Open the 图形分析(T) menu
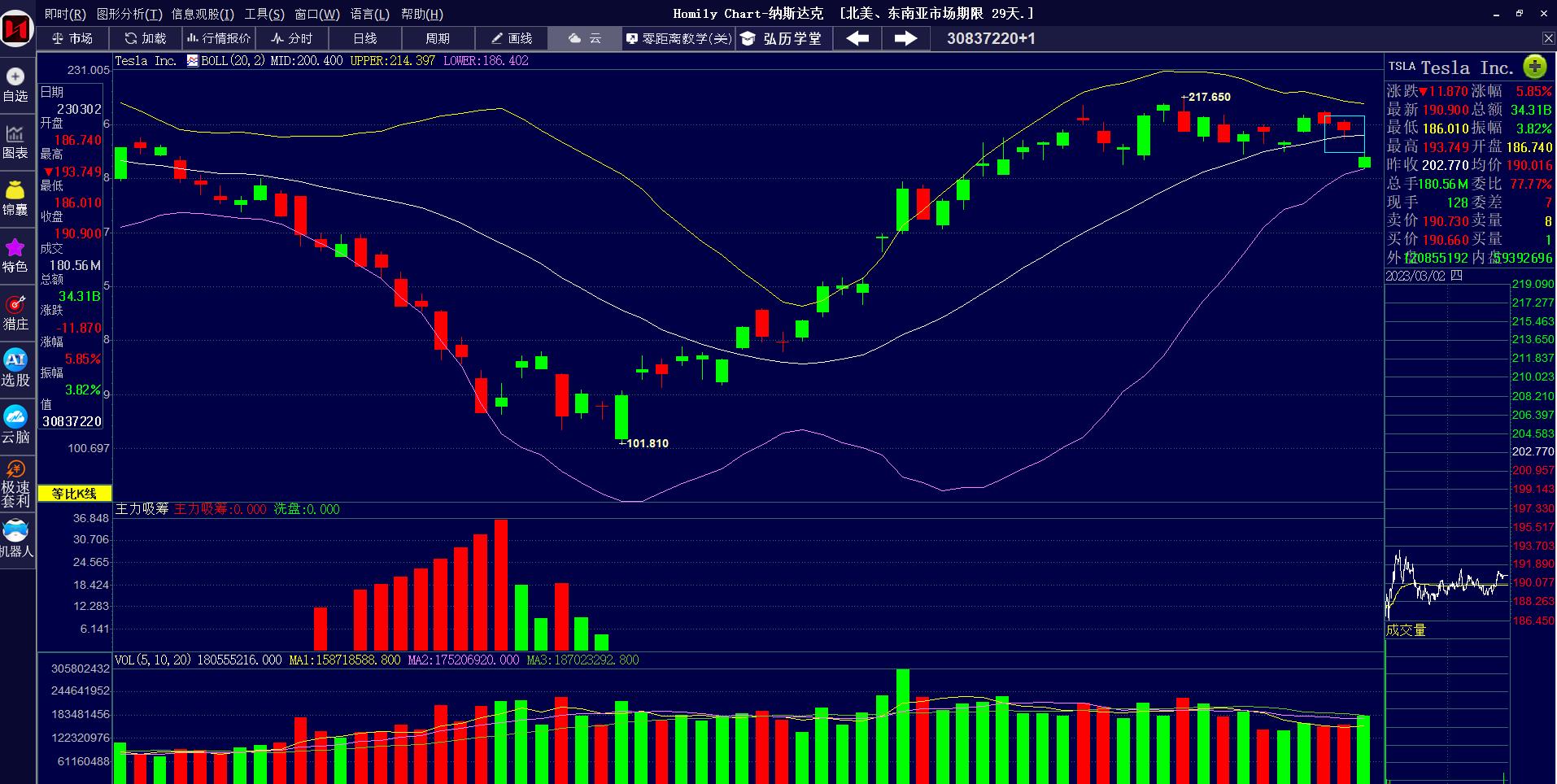The image size is (1557, 784). pyautogui.click(x=129, y=14)
